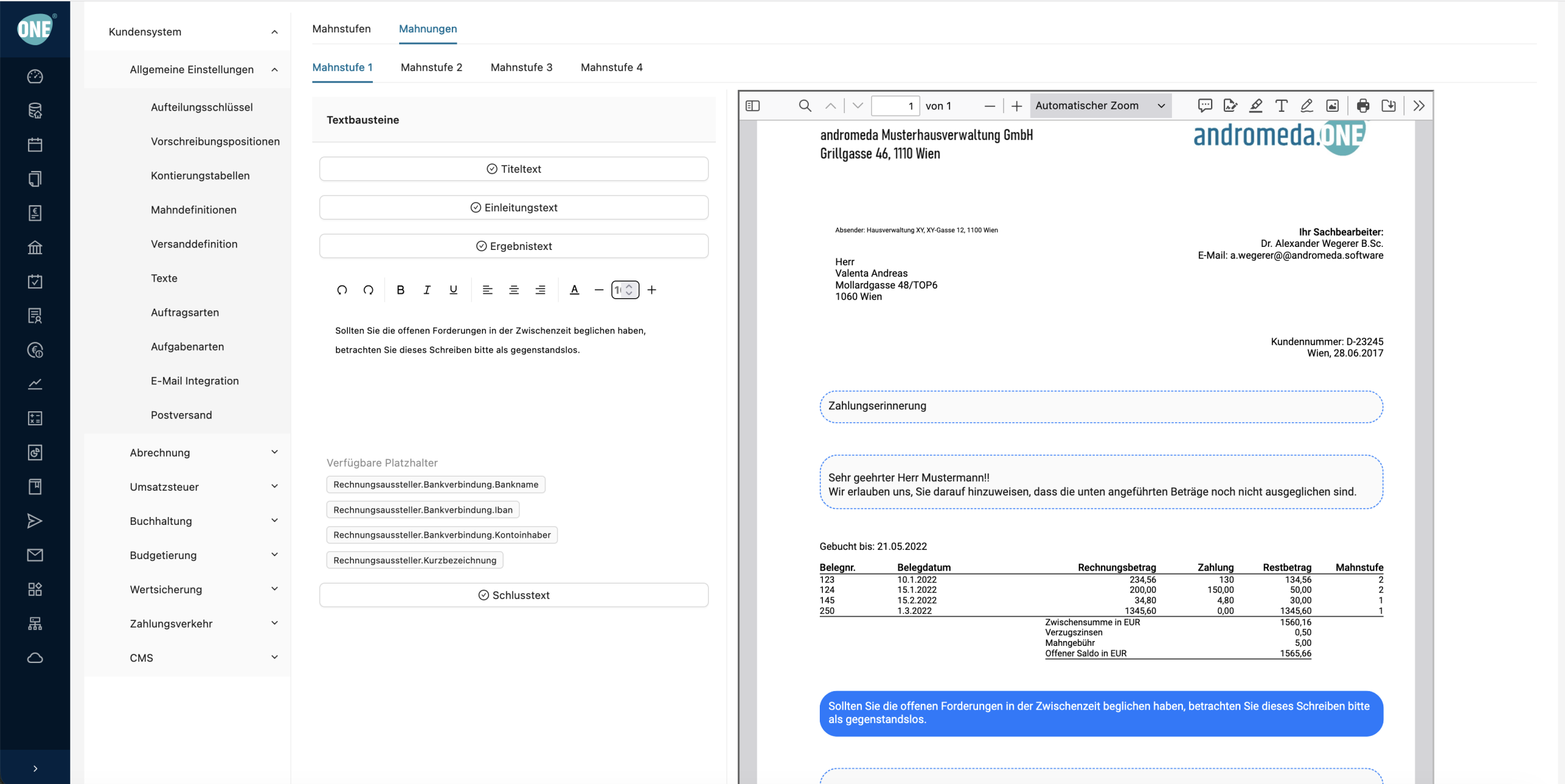Open the Schlusstext text block
The height and width of the screenshot is (784, 1565).
coord(514,595)
